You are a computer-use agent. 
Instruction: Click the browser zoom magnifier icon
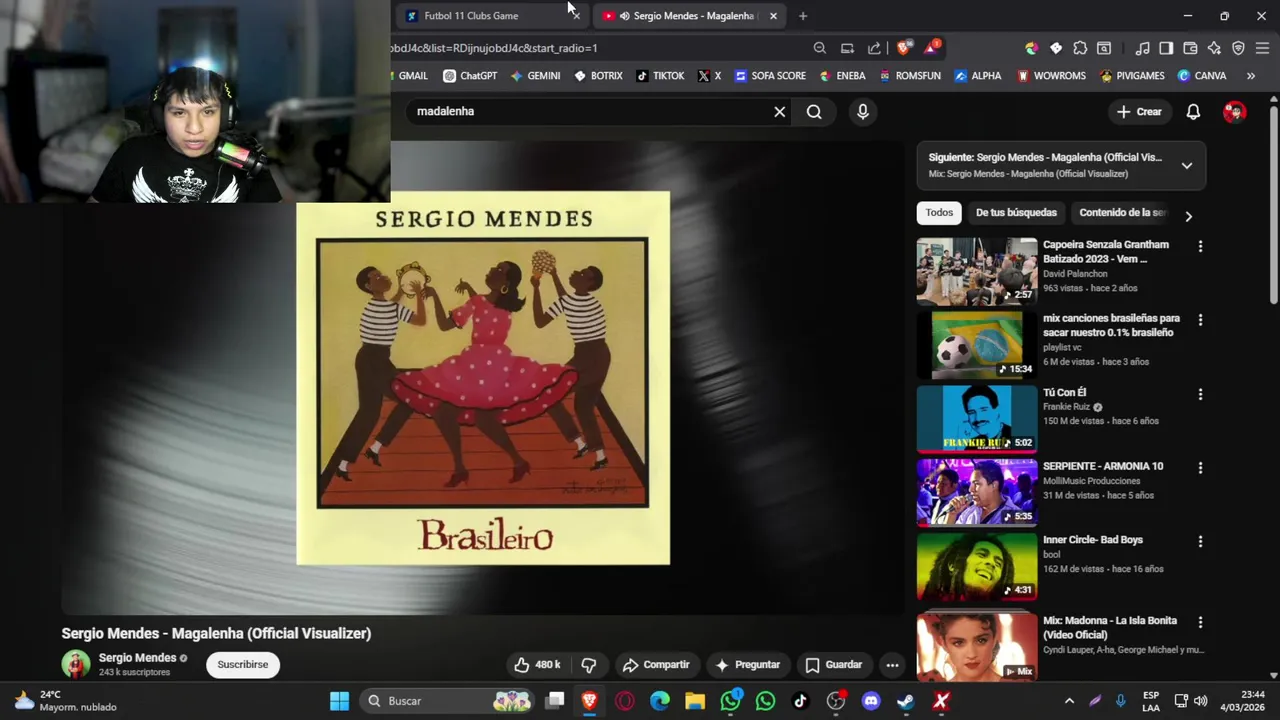click(x=820, y=48)
